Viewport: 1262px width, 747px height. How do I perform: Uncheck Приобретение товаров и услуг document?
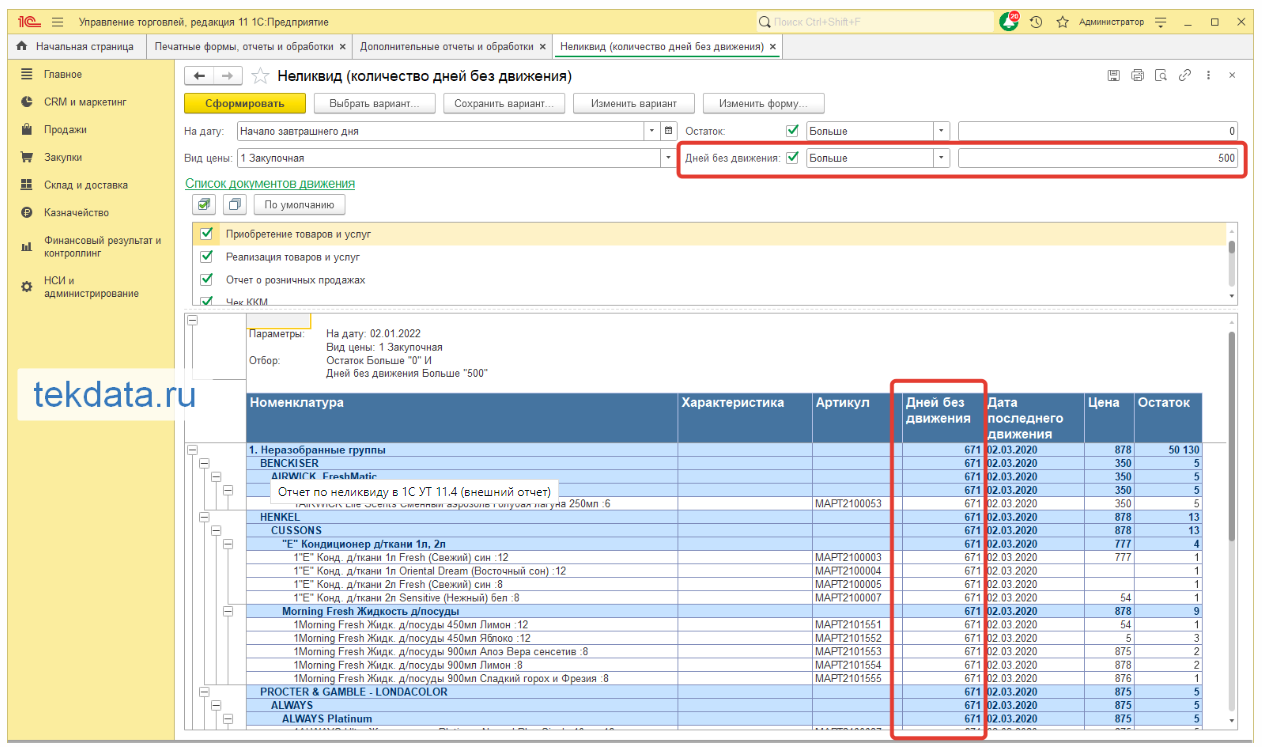(x=207, y=234)
